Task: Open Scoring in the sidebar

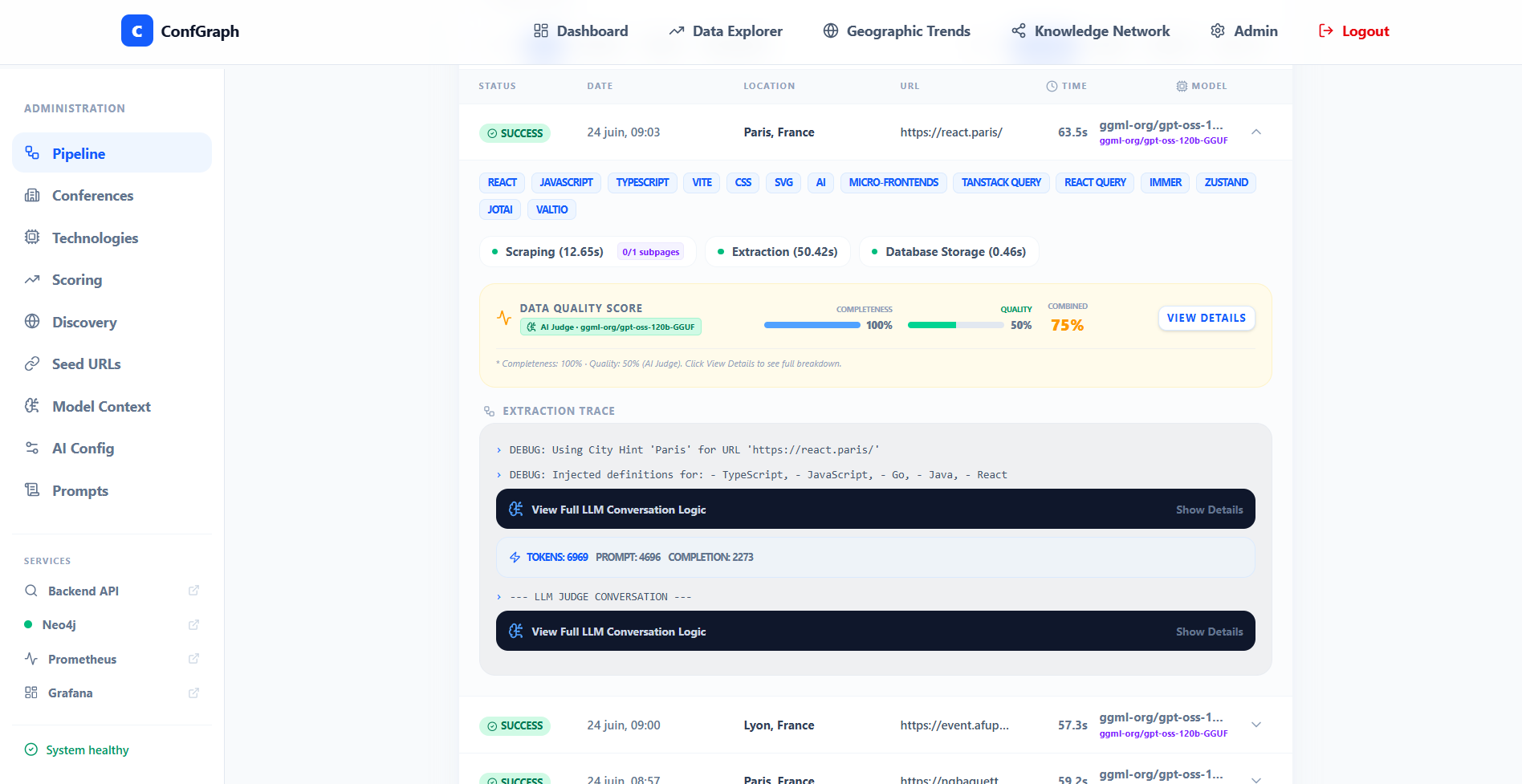Action: (x=112, y=280)
